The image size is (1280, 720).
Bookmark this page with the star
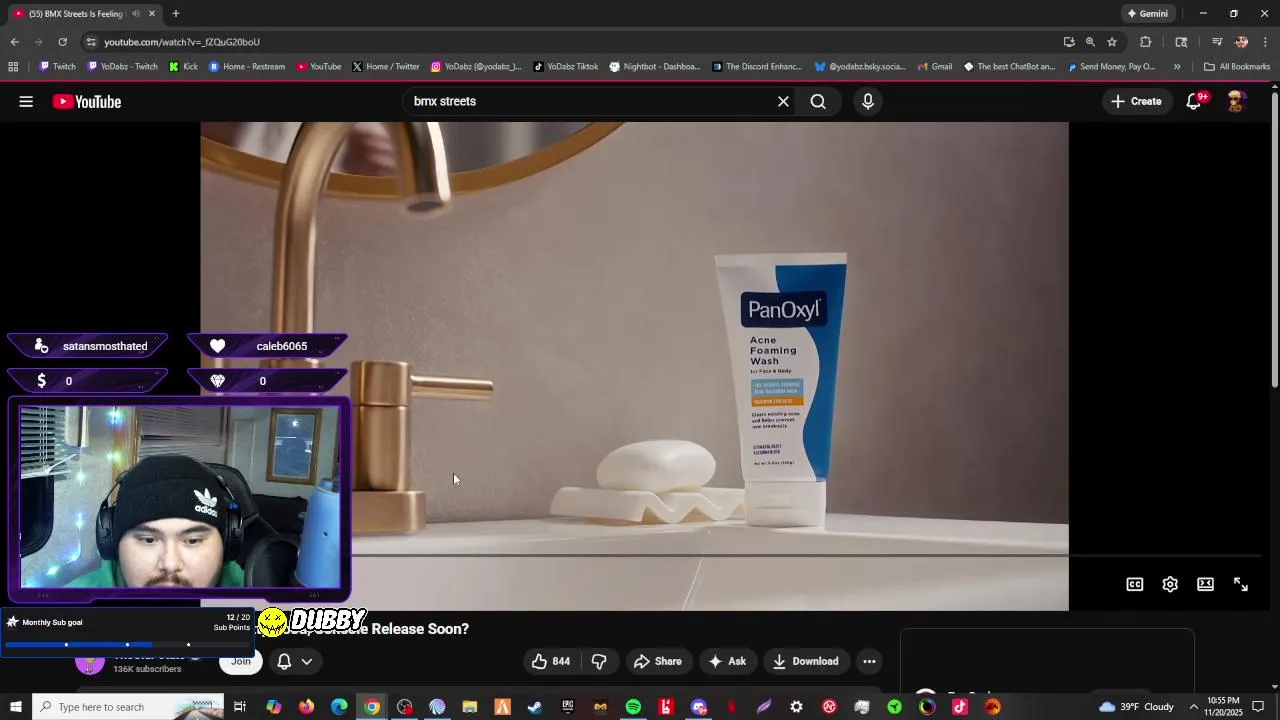(1112, 42)
